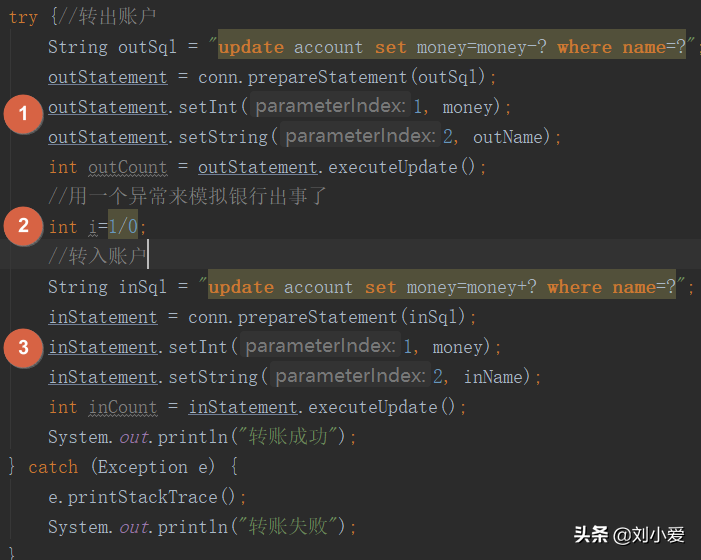Click the highlighted 1/0 expression
701x560 pixels.
tap(123, 227)
